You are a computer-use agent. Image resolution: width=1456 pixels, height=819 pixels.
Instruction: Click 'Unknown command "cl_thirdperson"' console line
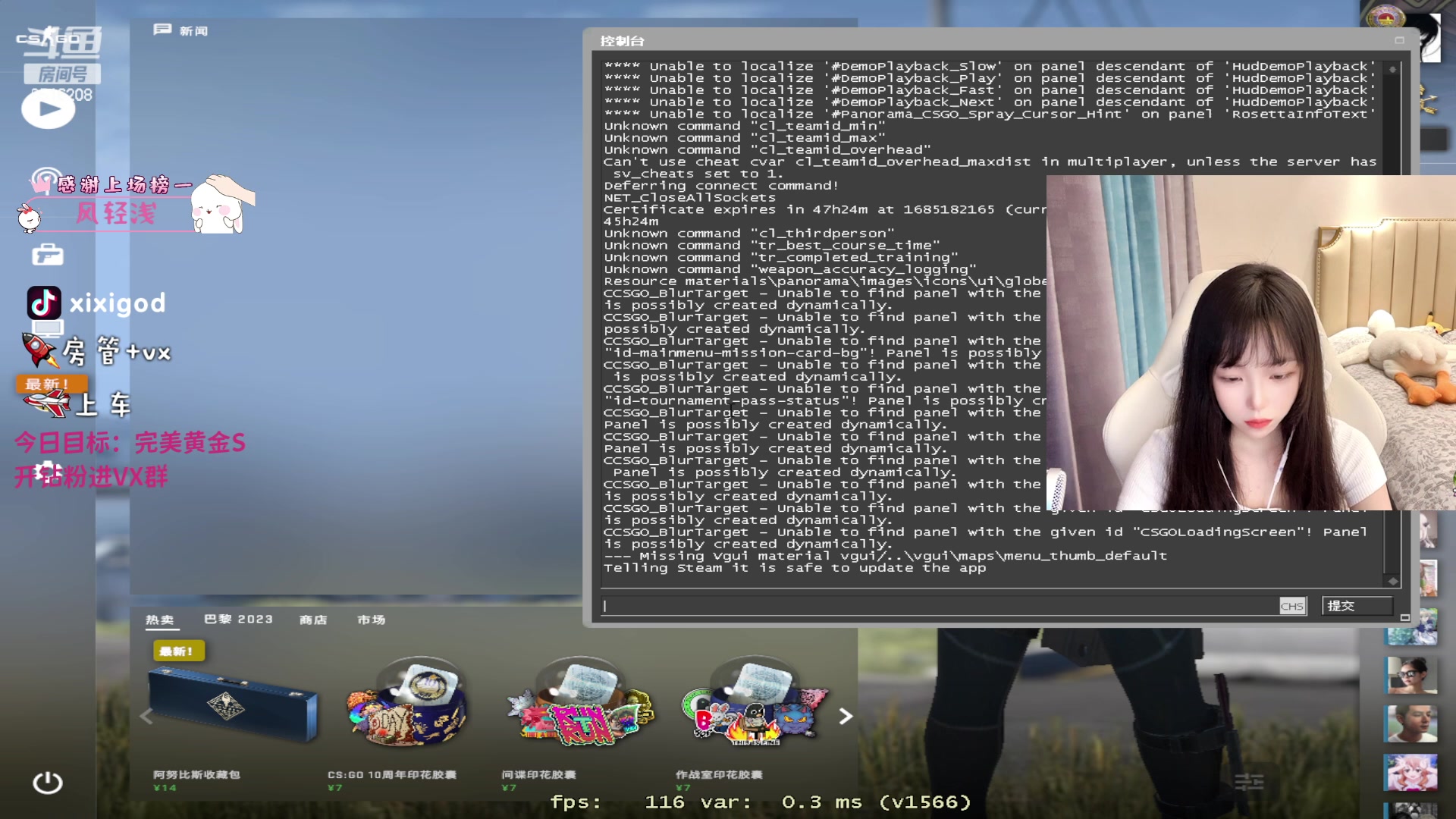pos(749,234)
